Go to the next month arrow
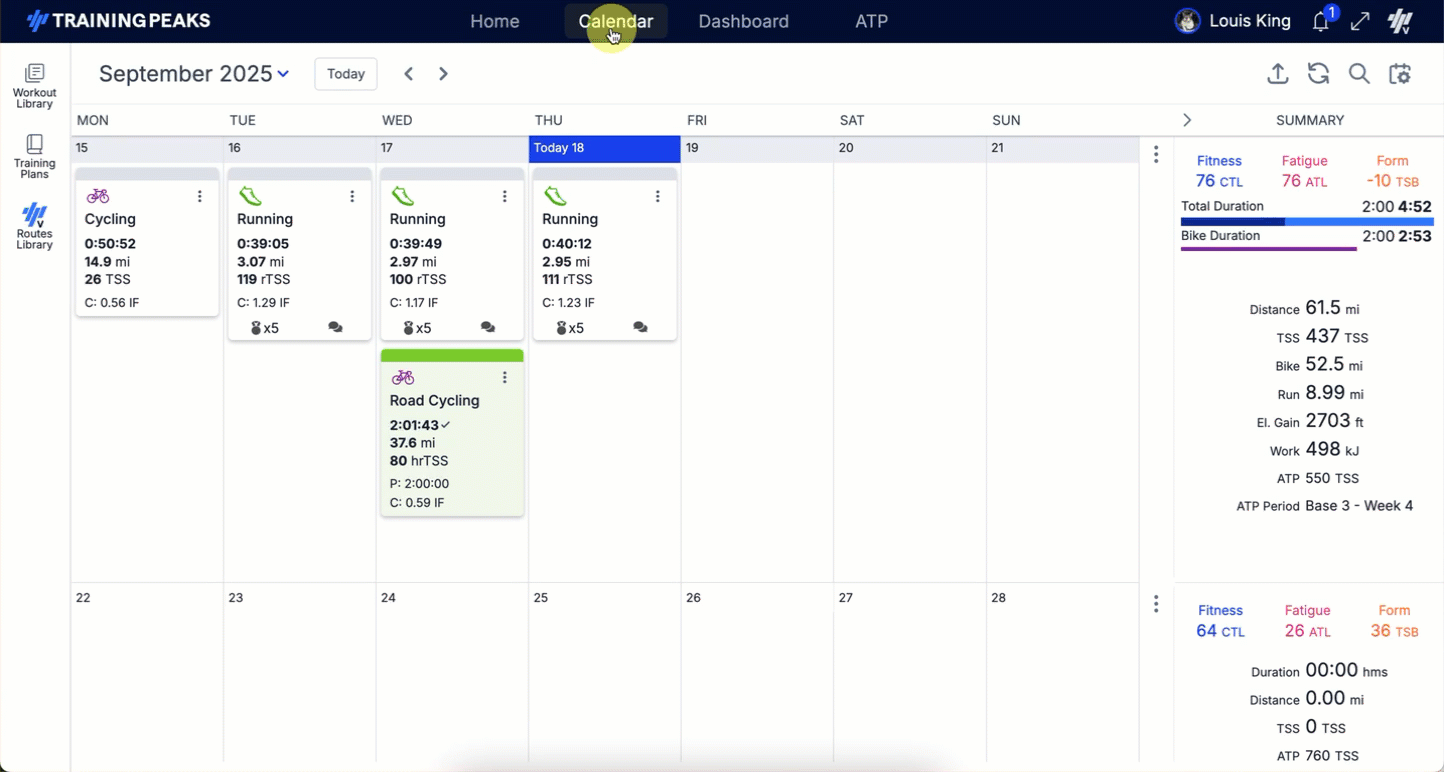Image resolution: width=1444 pixels, height=772 pixels. pyautogui.click(x=443, y=74)
